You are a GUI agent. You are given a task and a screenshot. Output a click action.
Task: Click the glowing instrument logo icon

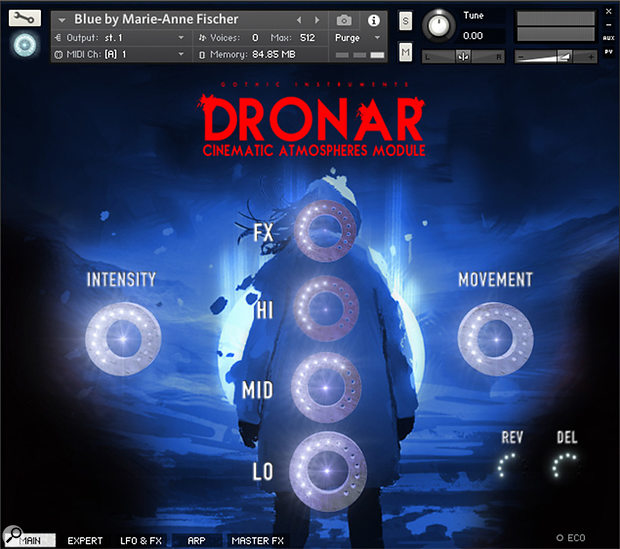point(25,45)
